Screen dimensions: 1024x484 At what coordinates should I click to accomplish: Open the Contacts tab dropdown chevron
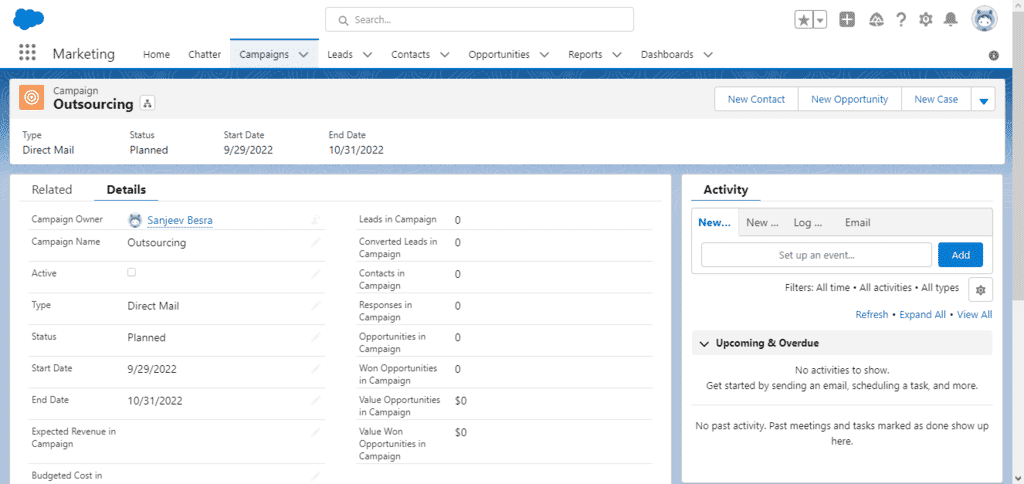(445, 55)
